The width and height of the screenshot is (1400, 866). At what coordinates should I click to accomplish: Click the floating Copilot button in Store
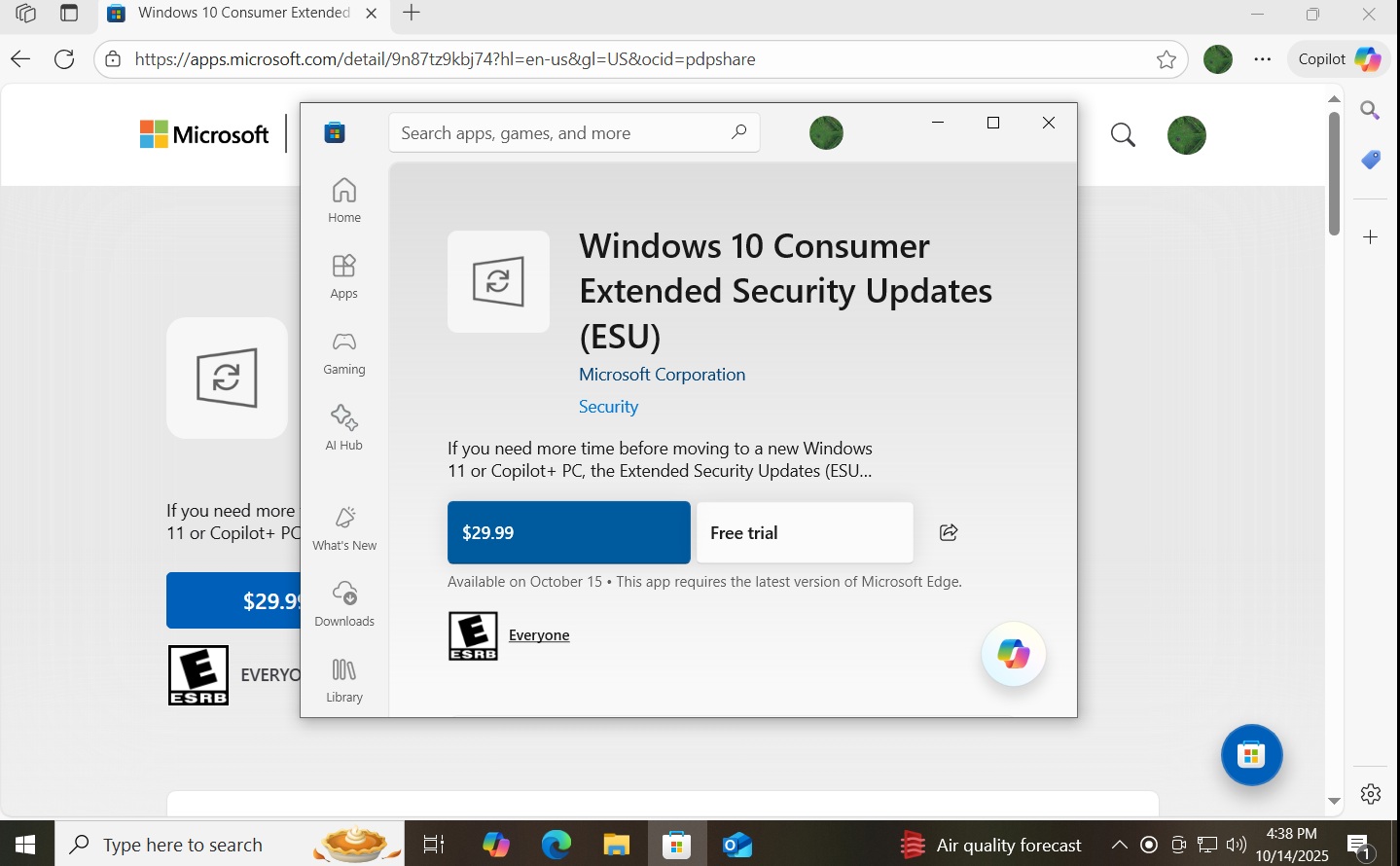(1013, 654)
